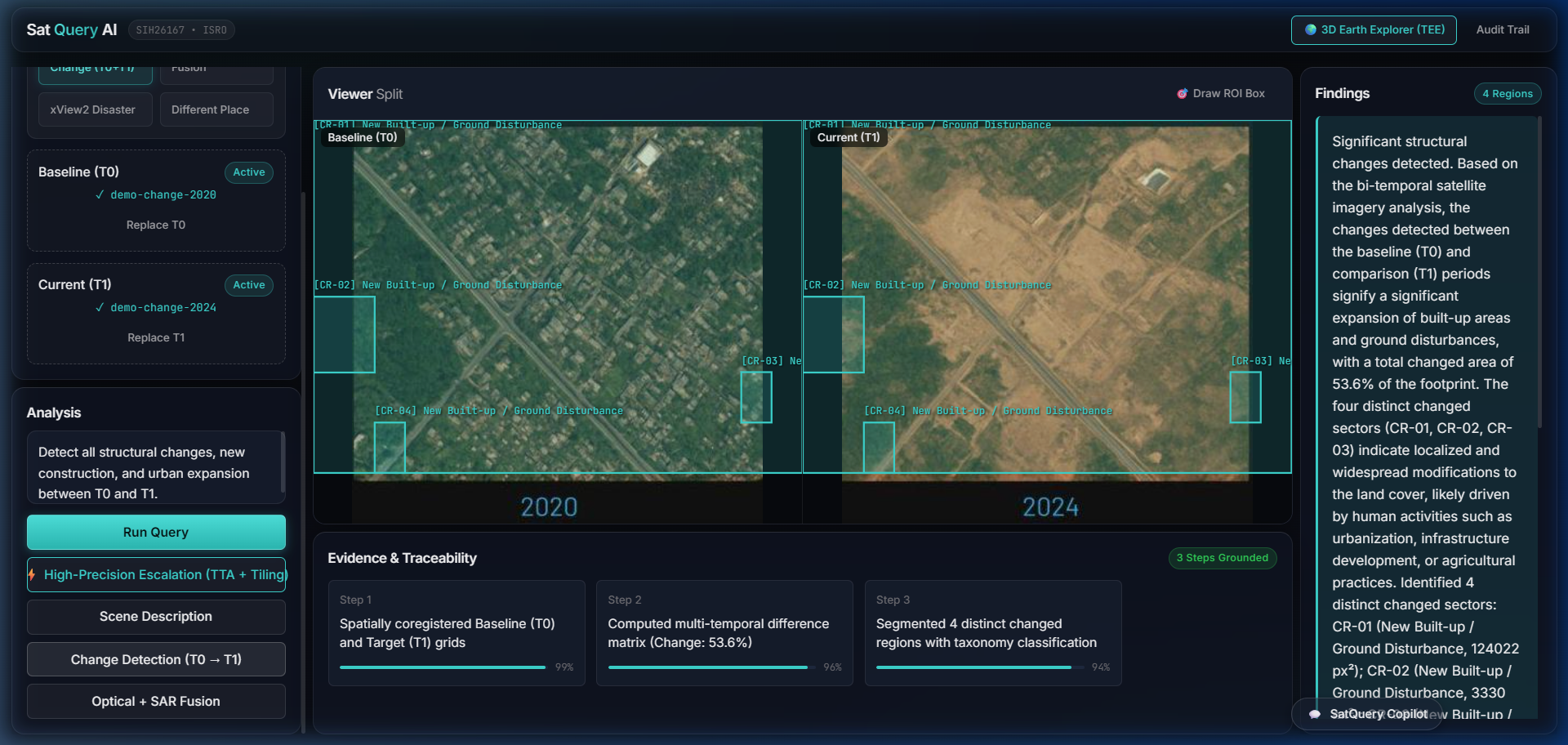Screen dimensions: 1568x745
Task: Choose Optical + SAR Fusion analysis
Action: pos(156,702)
